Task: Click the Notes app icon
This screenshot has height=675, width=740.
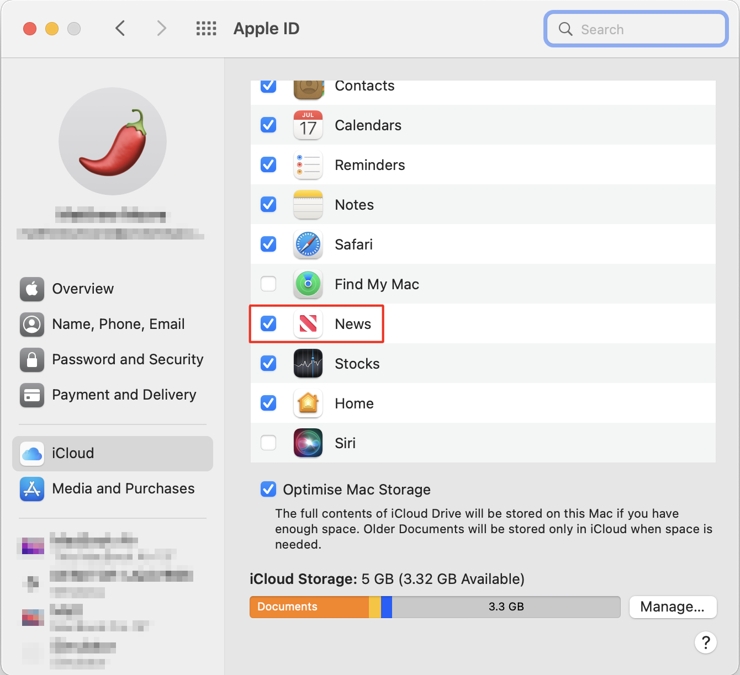Action: click(x=308, y=204)
